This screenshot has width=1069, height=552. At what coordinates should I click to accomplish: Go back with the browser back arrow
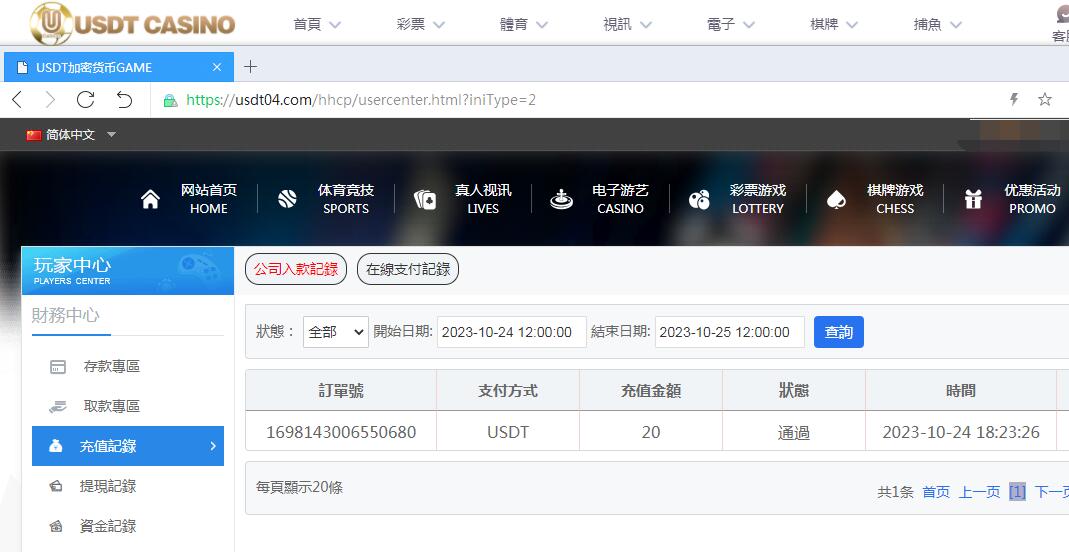18,100
